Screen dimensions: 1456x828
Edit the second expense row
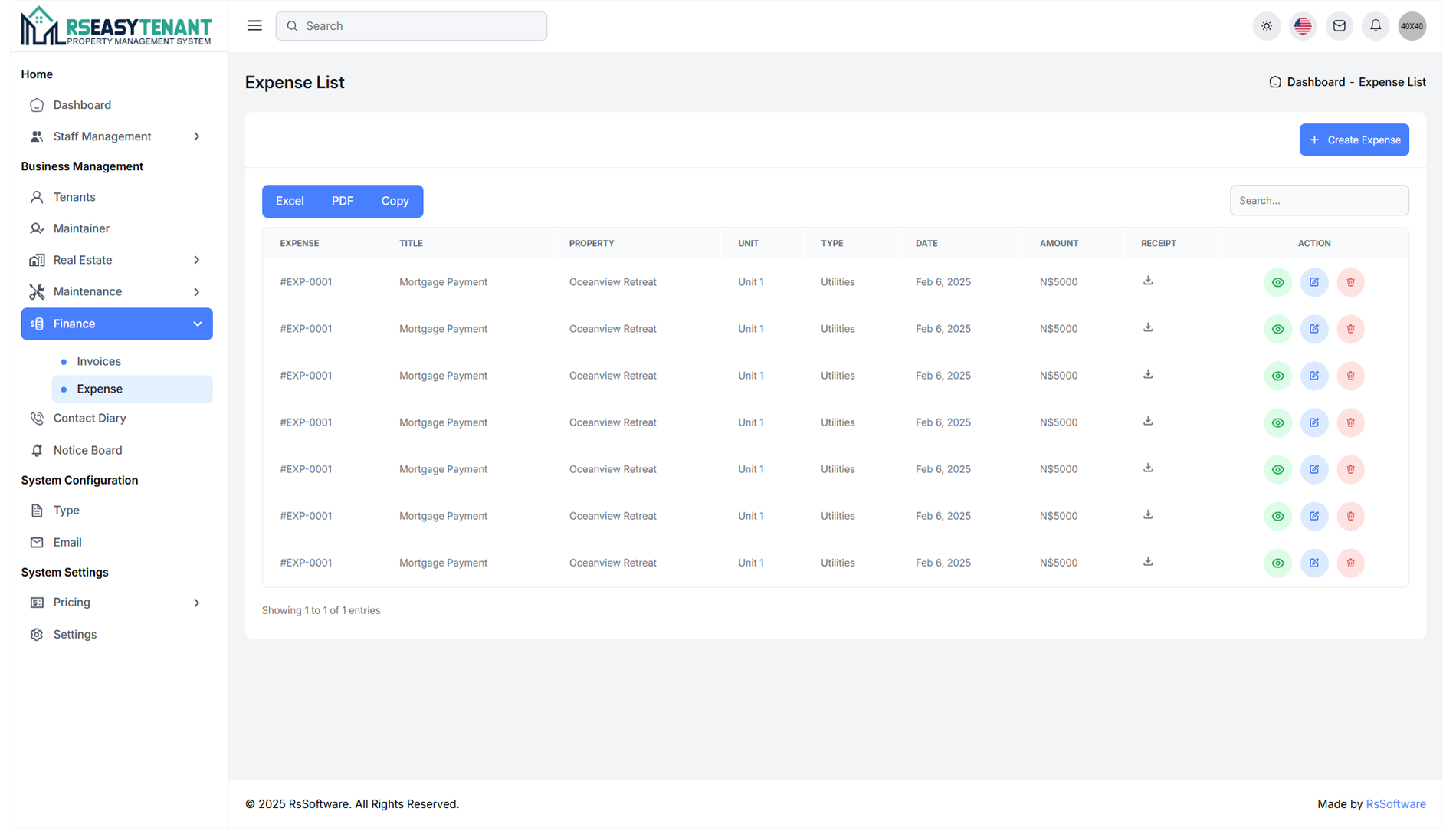click(1313, 329)
